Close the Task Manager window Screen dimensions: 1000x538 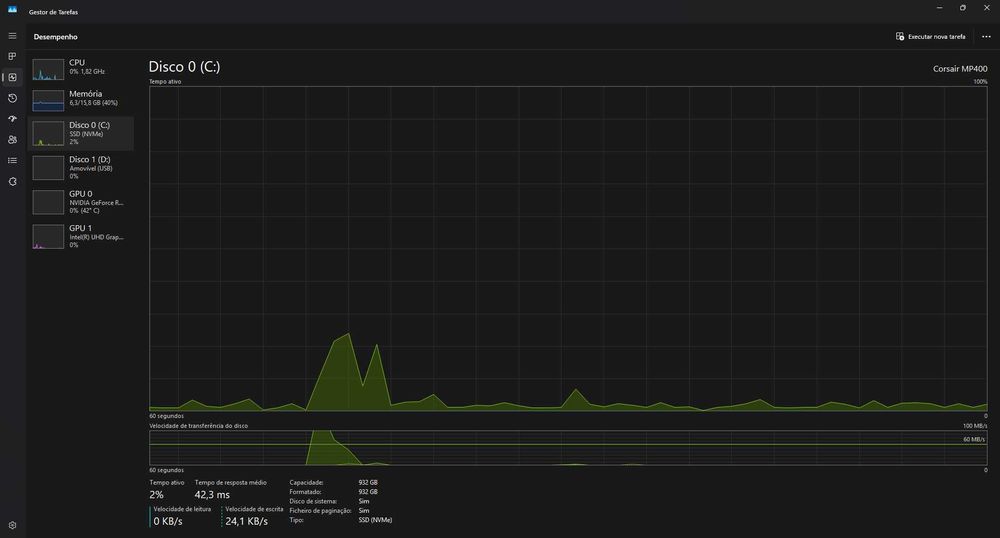coord(987,8)
